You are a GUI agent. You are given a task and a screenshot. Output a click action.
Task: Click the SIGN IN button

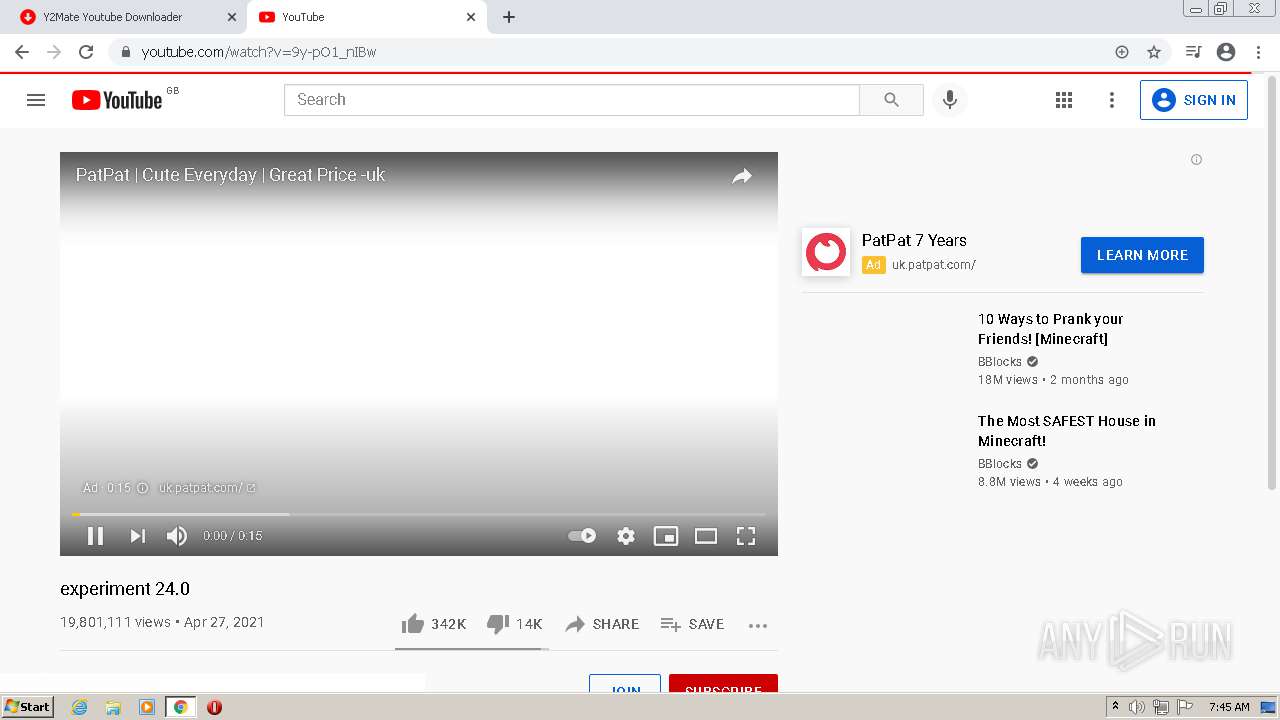1194,100
